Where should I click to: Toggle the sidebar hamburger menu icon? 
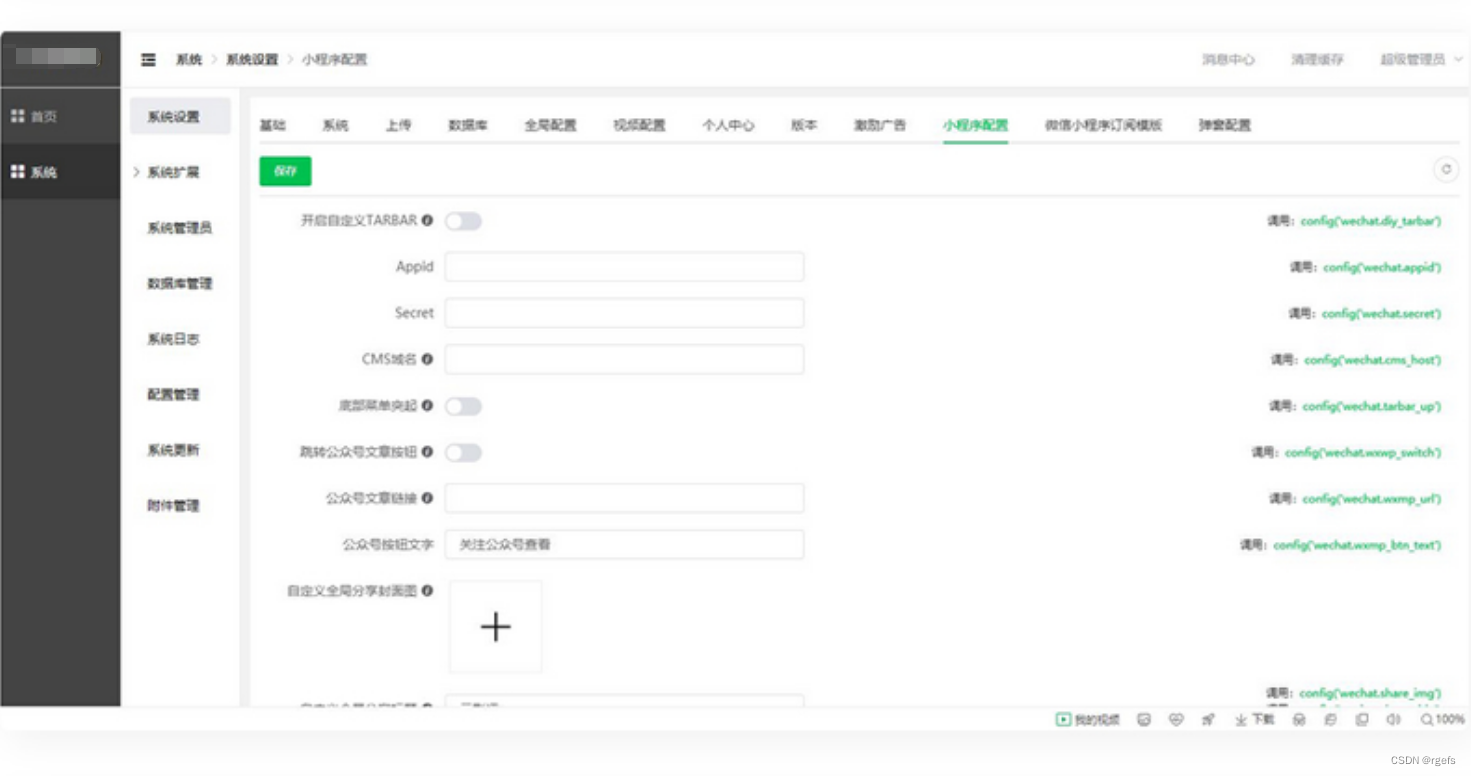[148, 60]
